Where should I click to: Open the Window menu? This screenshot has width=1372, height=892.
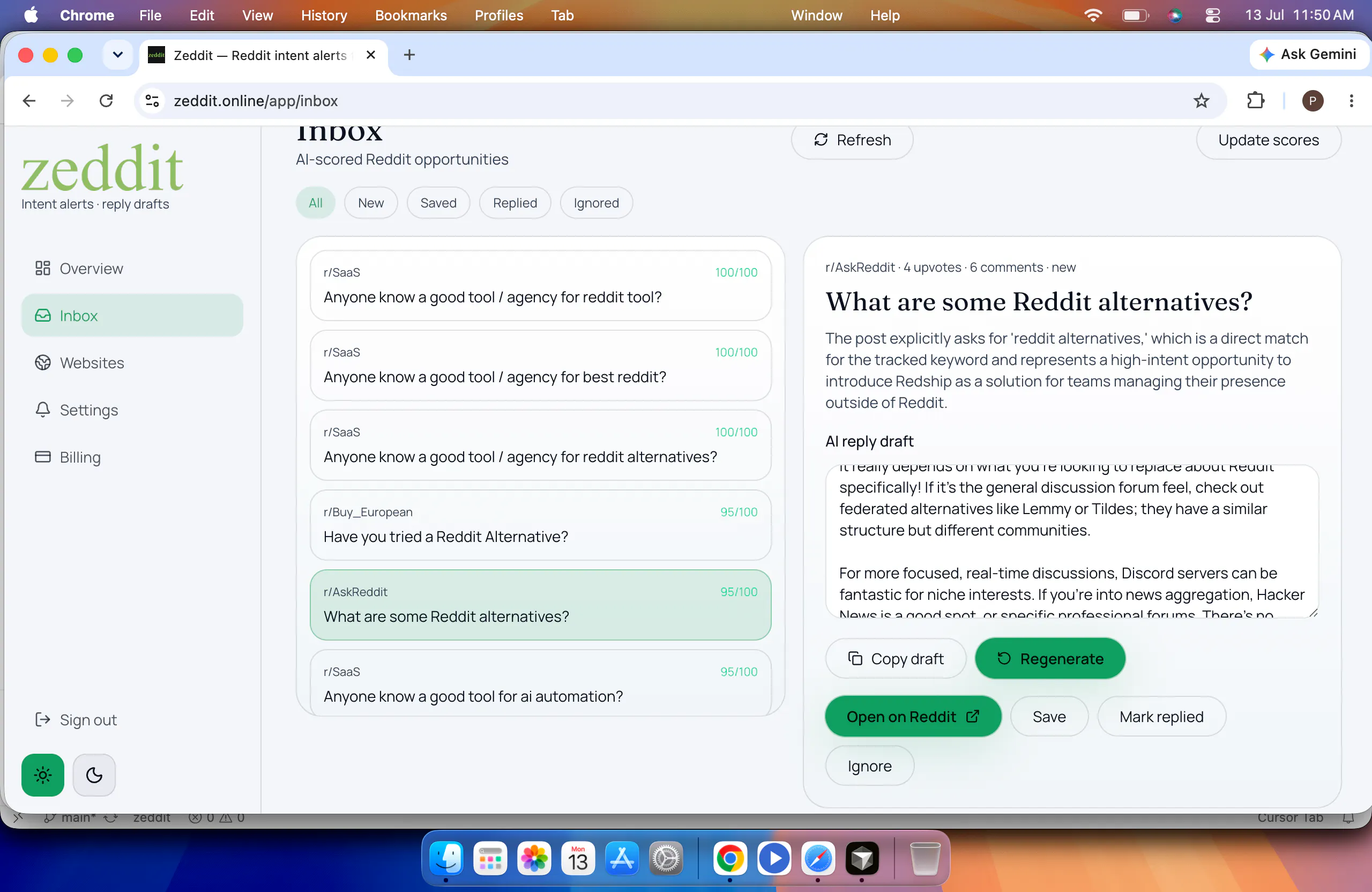(x=816, y=15)
